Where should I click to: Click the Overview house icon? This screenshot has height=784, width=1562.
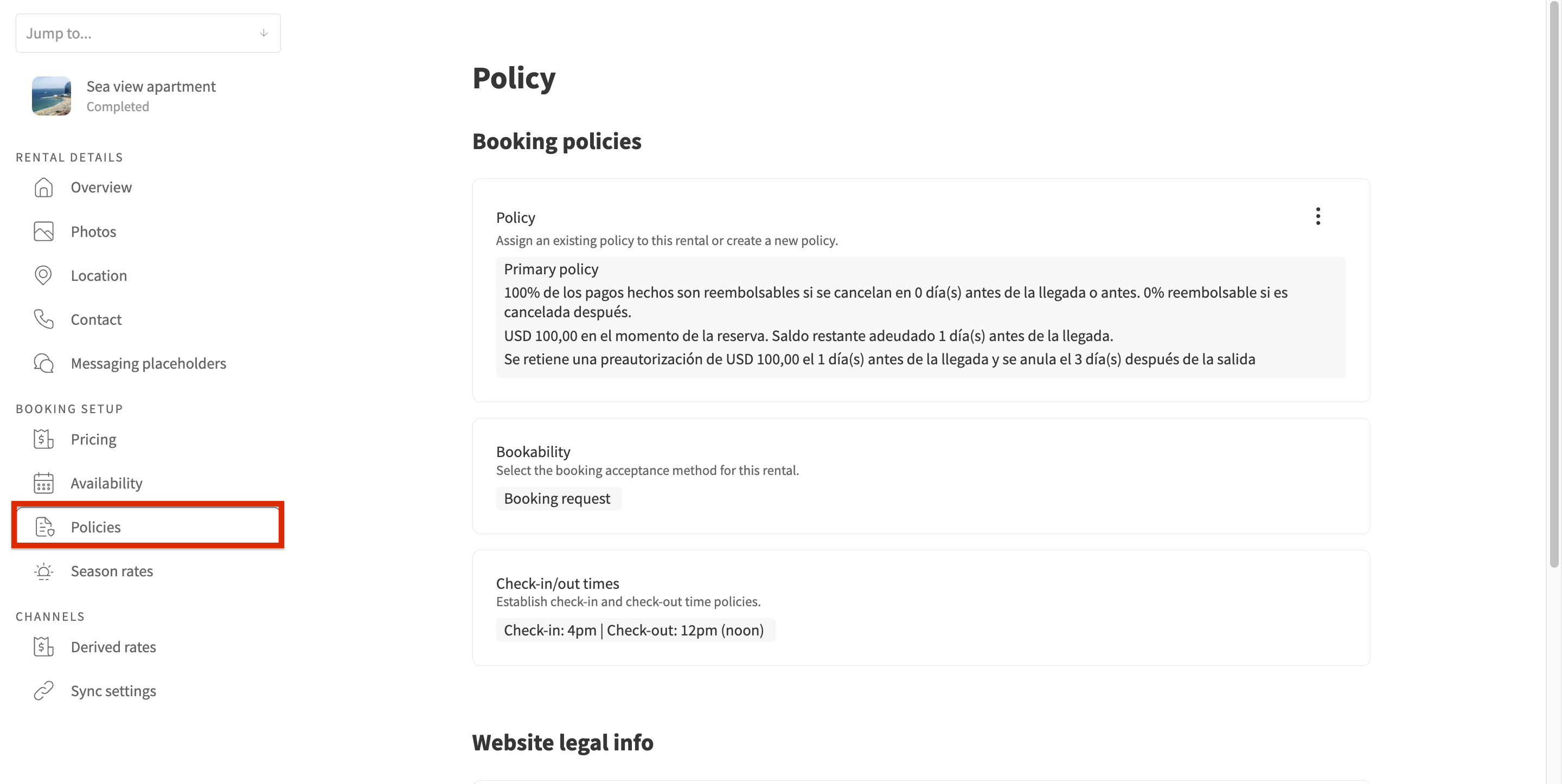coord(43,188)
